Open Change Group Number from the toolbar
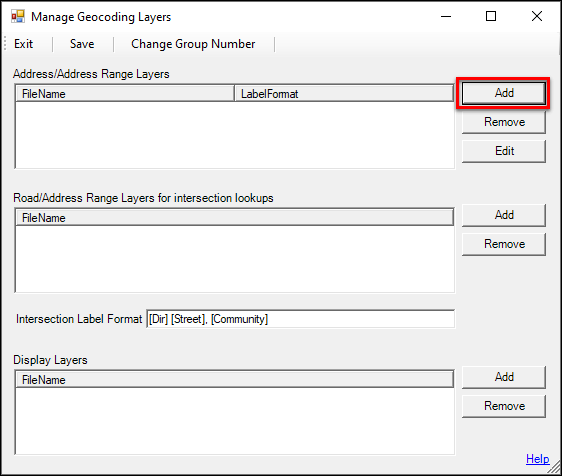The height and width of the screenshot is (476, 562). 193,44
